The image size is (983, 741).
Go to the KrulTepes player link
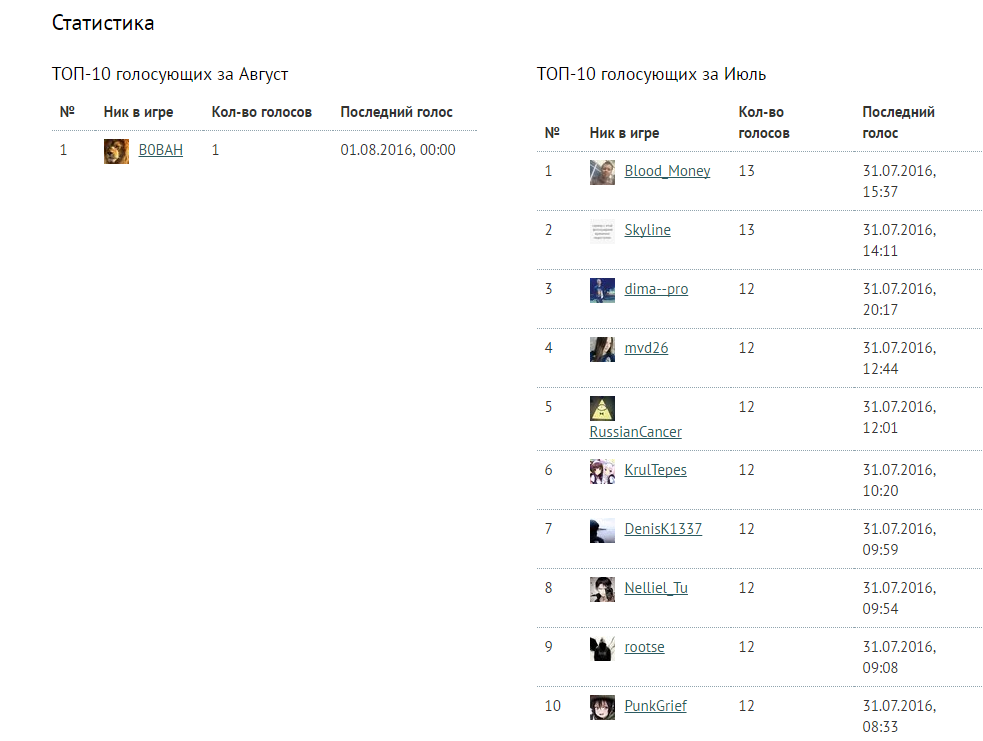655,470
